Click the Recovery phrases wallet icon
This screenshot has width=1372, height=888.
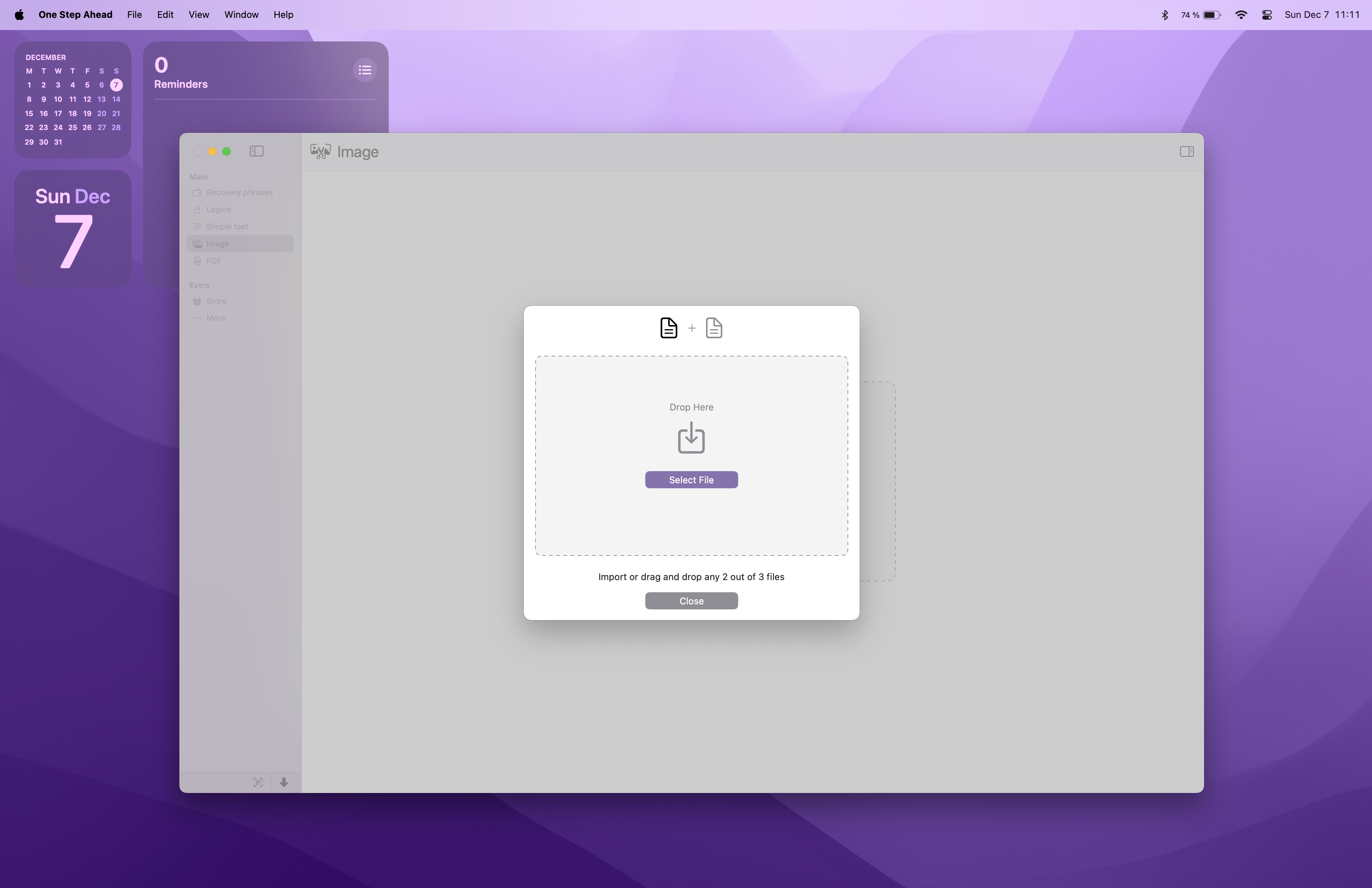coord(198,192)
